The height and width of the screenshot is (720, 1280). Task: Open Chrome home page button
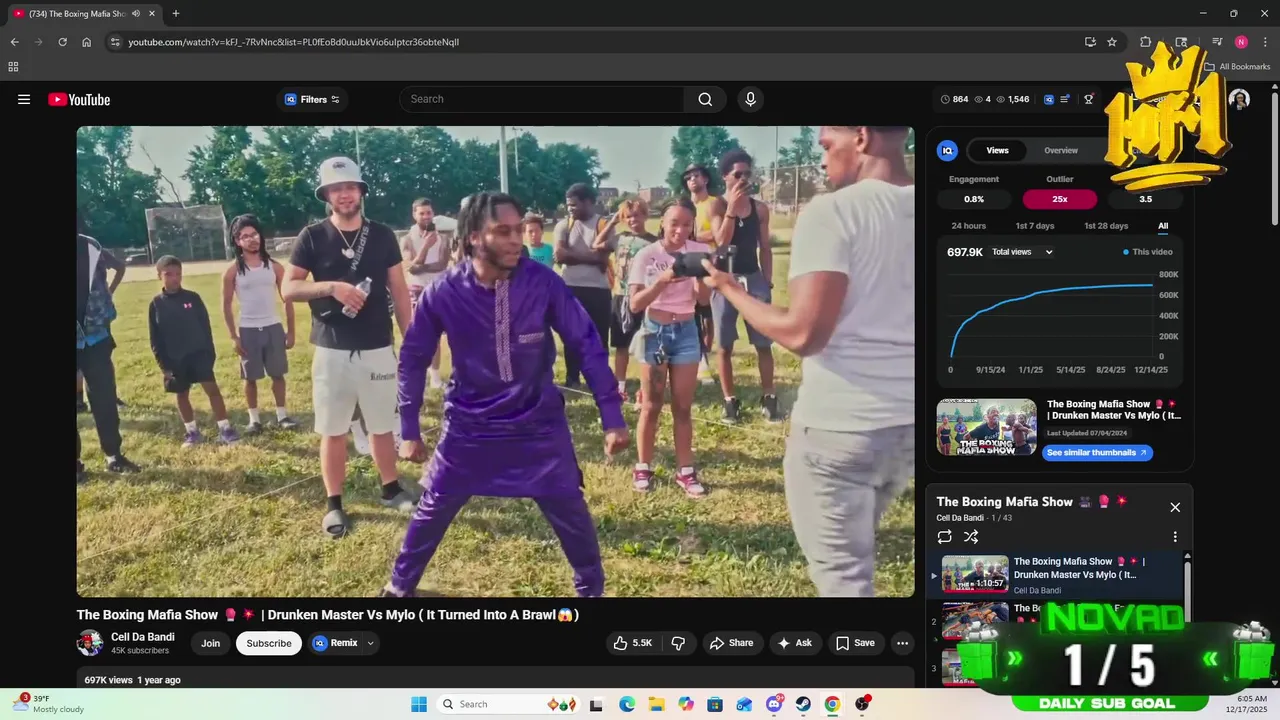pos(86,42)
